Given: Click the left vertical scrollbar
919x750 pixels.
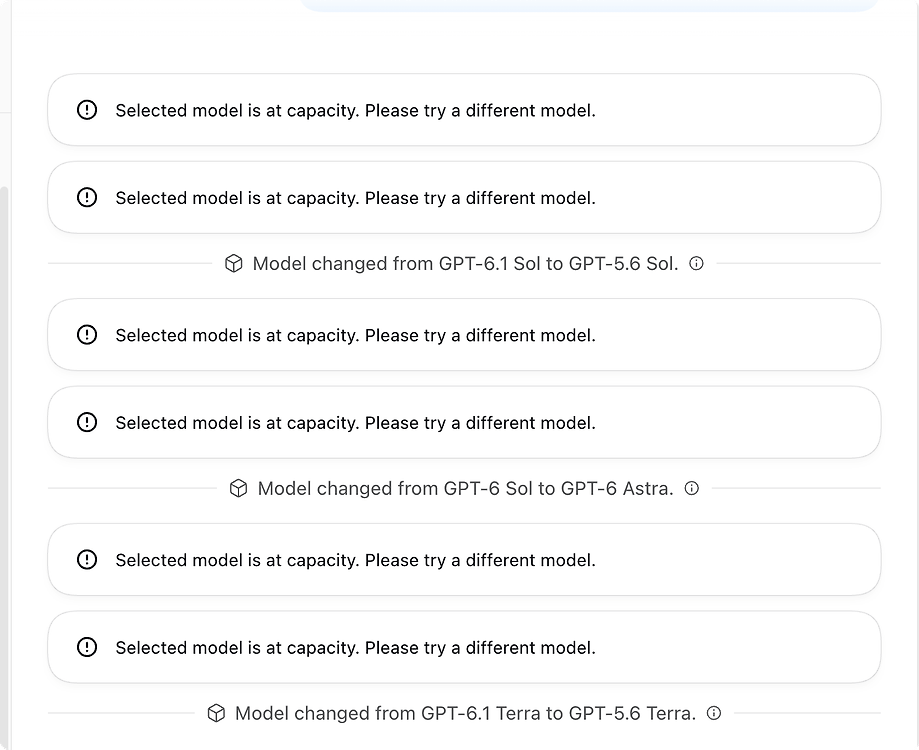Looking at the screenshot, I should [5, 468].
